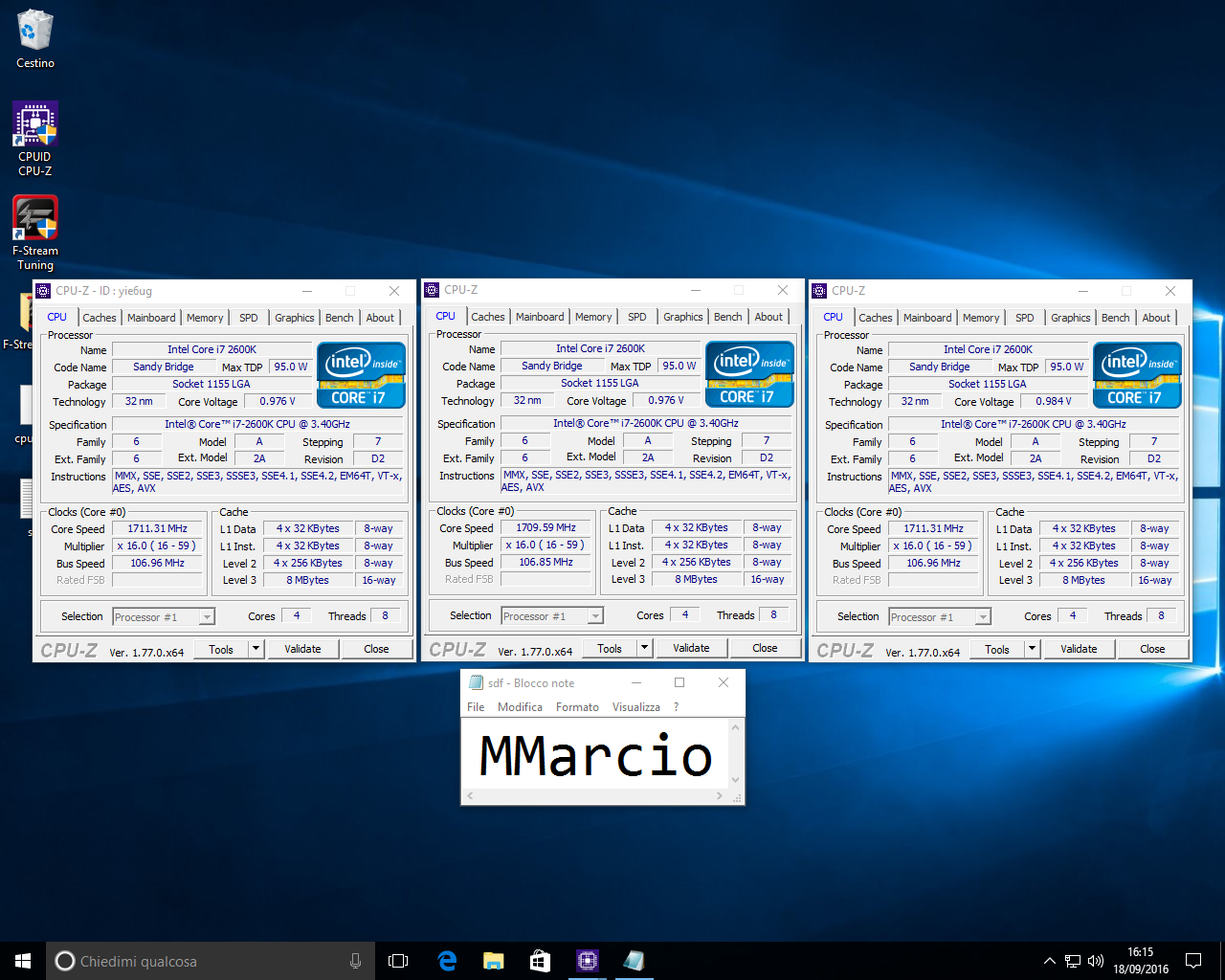
Task: Expand the Tools arrow in the middle CPU-Z window
Action: click(x=644, y=648)
